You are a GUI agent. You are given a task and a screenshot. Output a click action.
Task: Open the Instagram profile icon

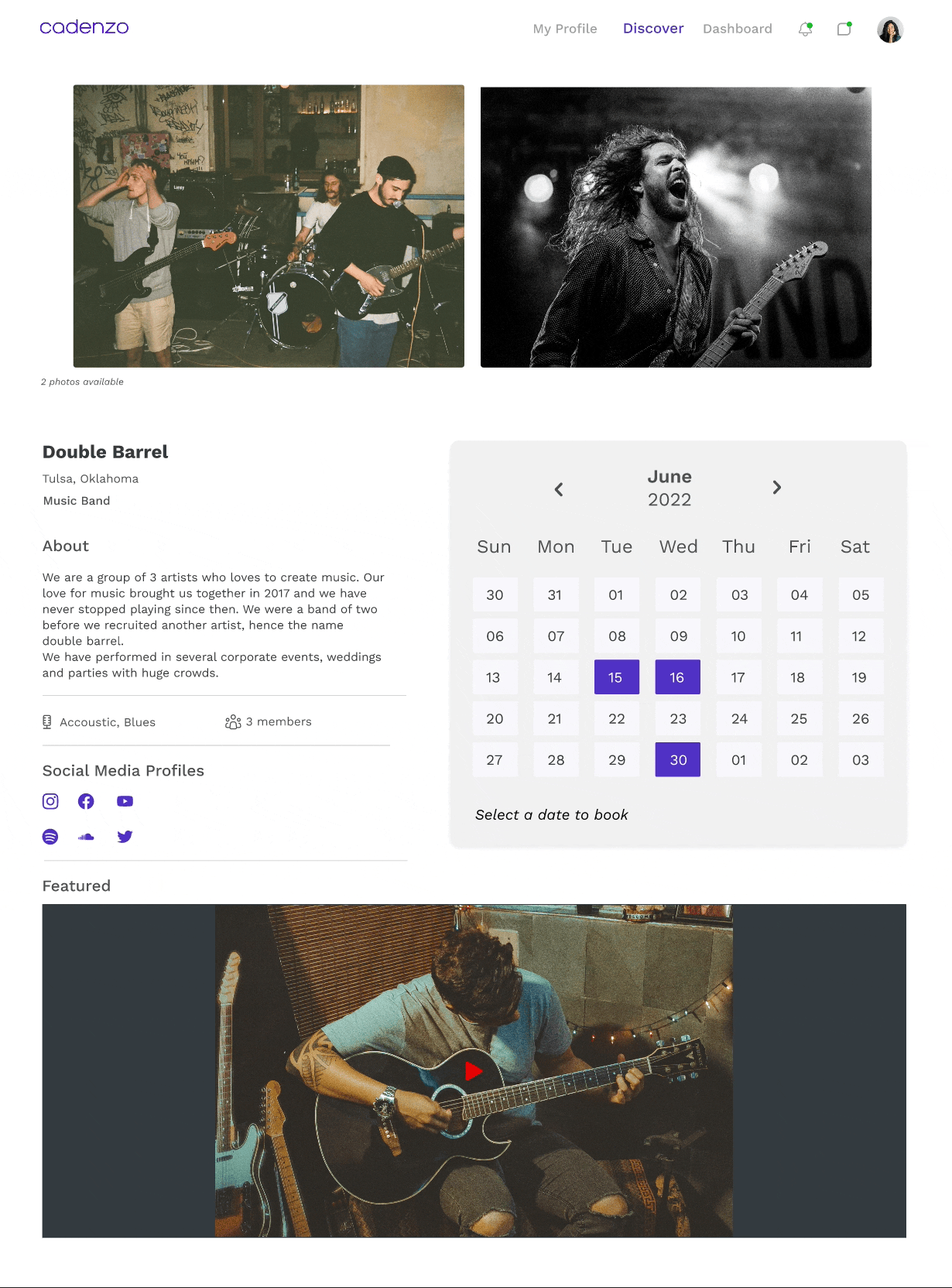[x=50, y=801]
